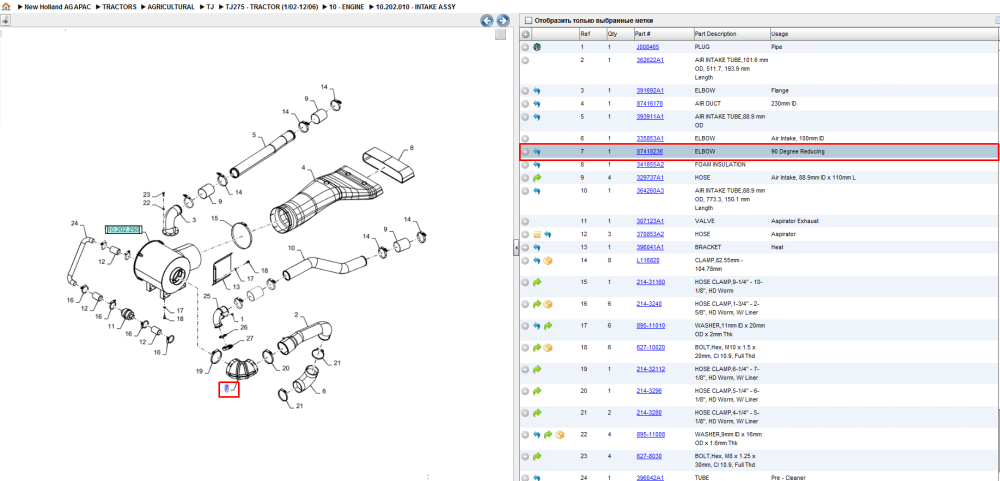Toggle the selection circle on ref 6 ELBOW row
The image size is (1000, 481).
[x=525, y=138]
